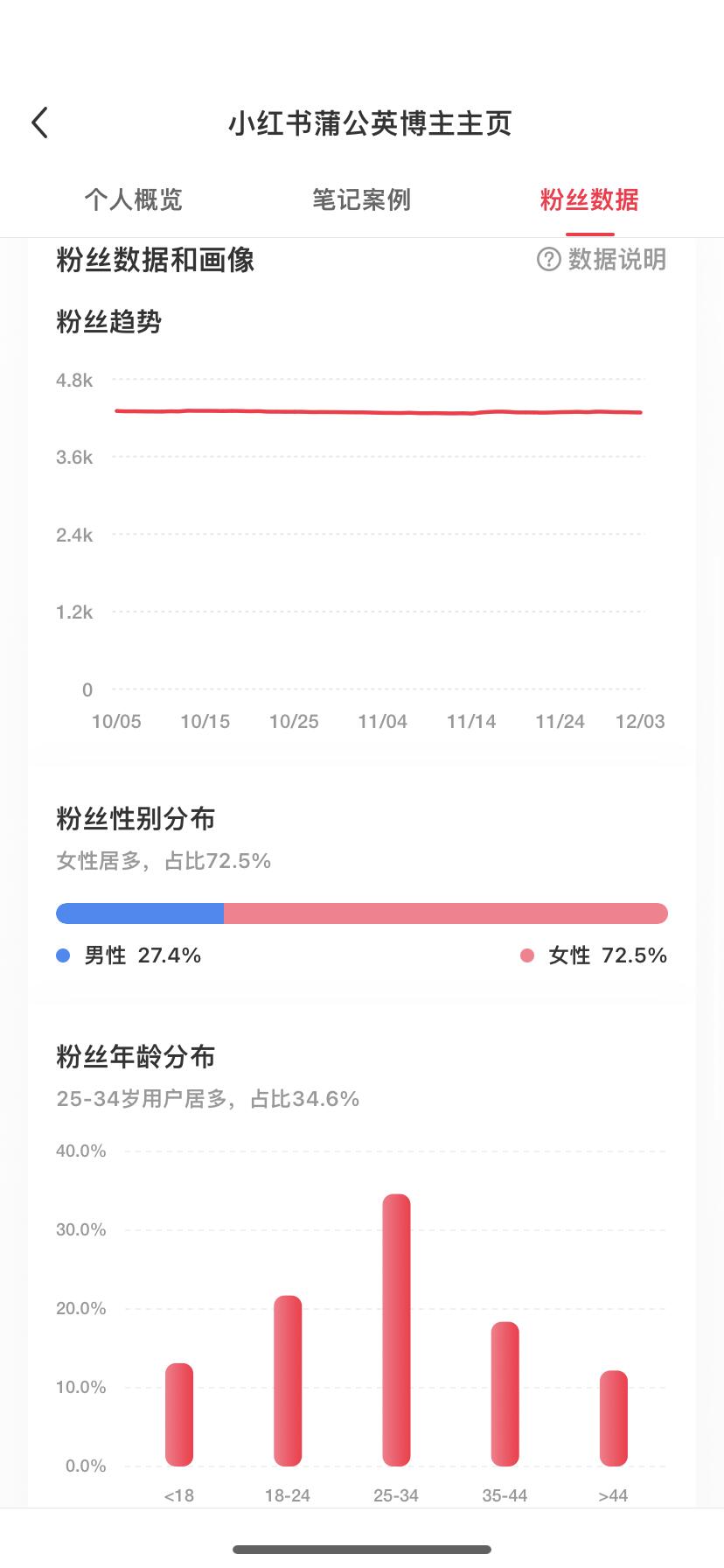The image size is (724, 1568).
Task: Tap the 25-34 age bar
Action: 396,1329
